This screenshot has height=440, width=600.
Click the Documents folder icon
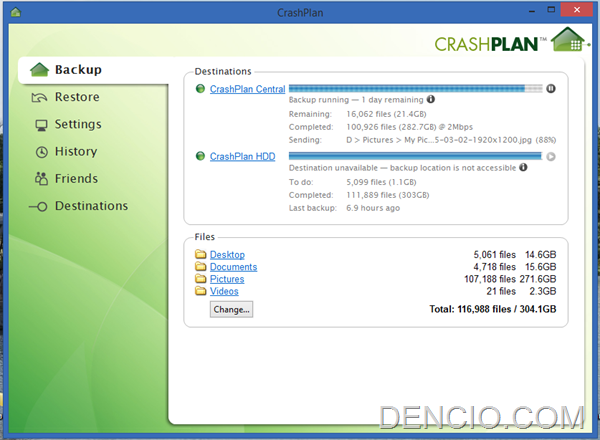(201, 266)
